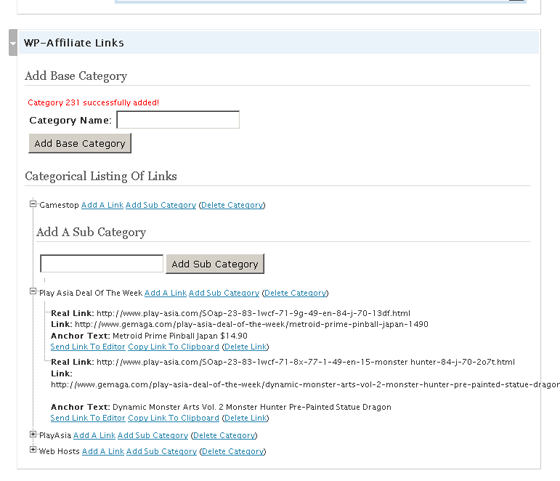560x481 pixels.
Task: Click the Add Sub Category button
Action: [215, 264]
